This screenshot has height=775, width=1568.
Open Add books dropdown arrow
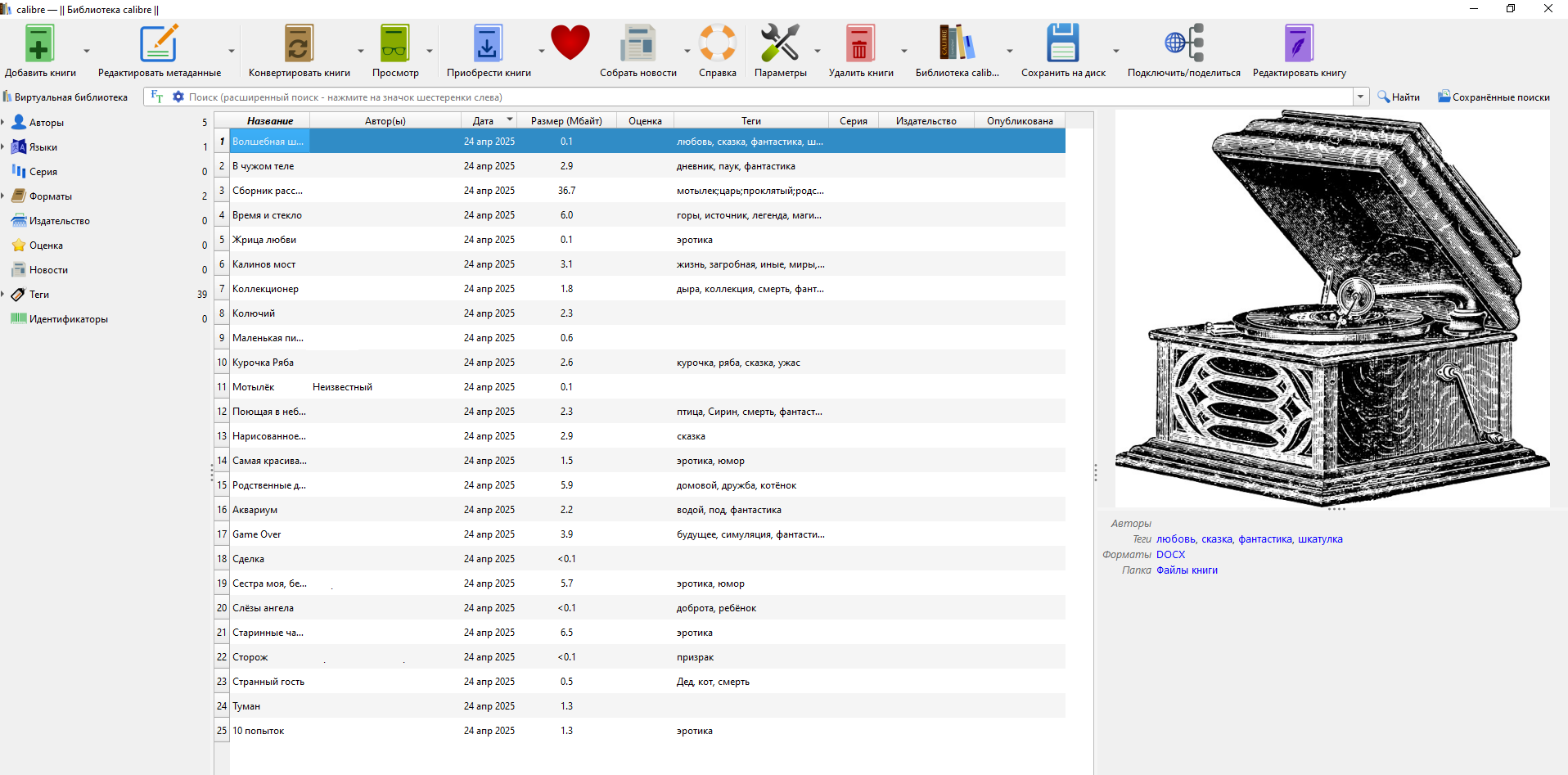[x=87, y=51]
